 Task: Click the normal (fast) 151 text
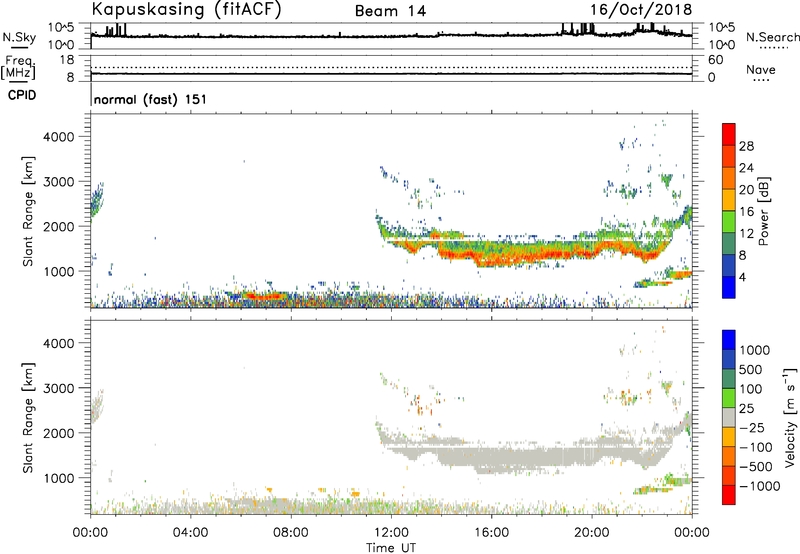[x=151, y=99]
